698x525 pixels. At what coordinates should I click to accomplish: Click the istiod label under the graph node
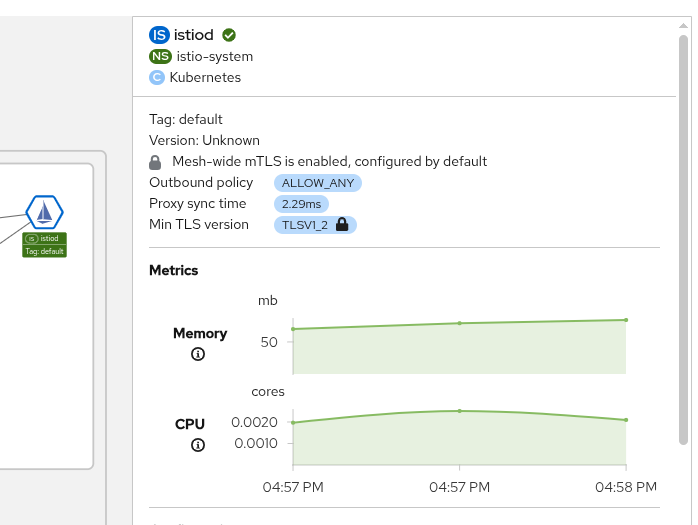point(45,239)
